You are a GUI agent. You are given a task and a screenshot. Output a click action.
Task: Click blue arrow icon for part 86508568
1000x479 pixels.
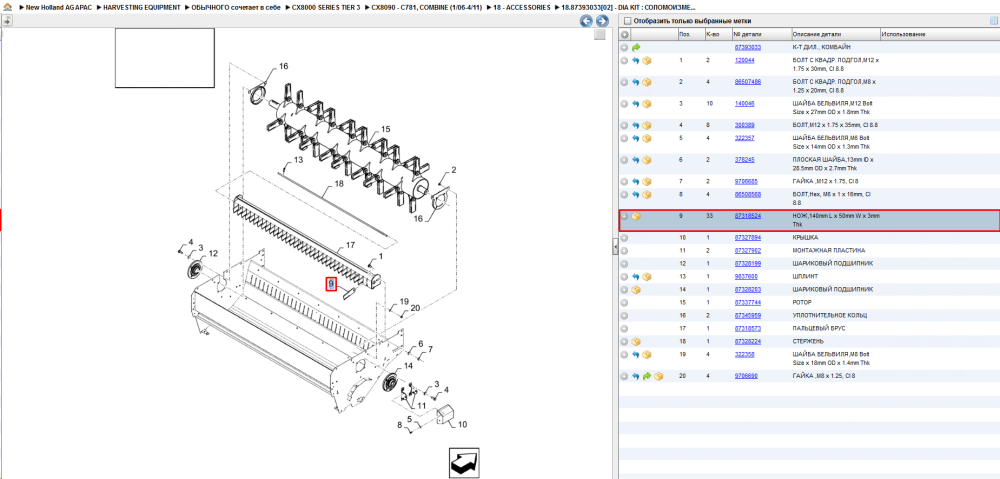click(636, 195)
